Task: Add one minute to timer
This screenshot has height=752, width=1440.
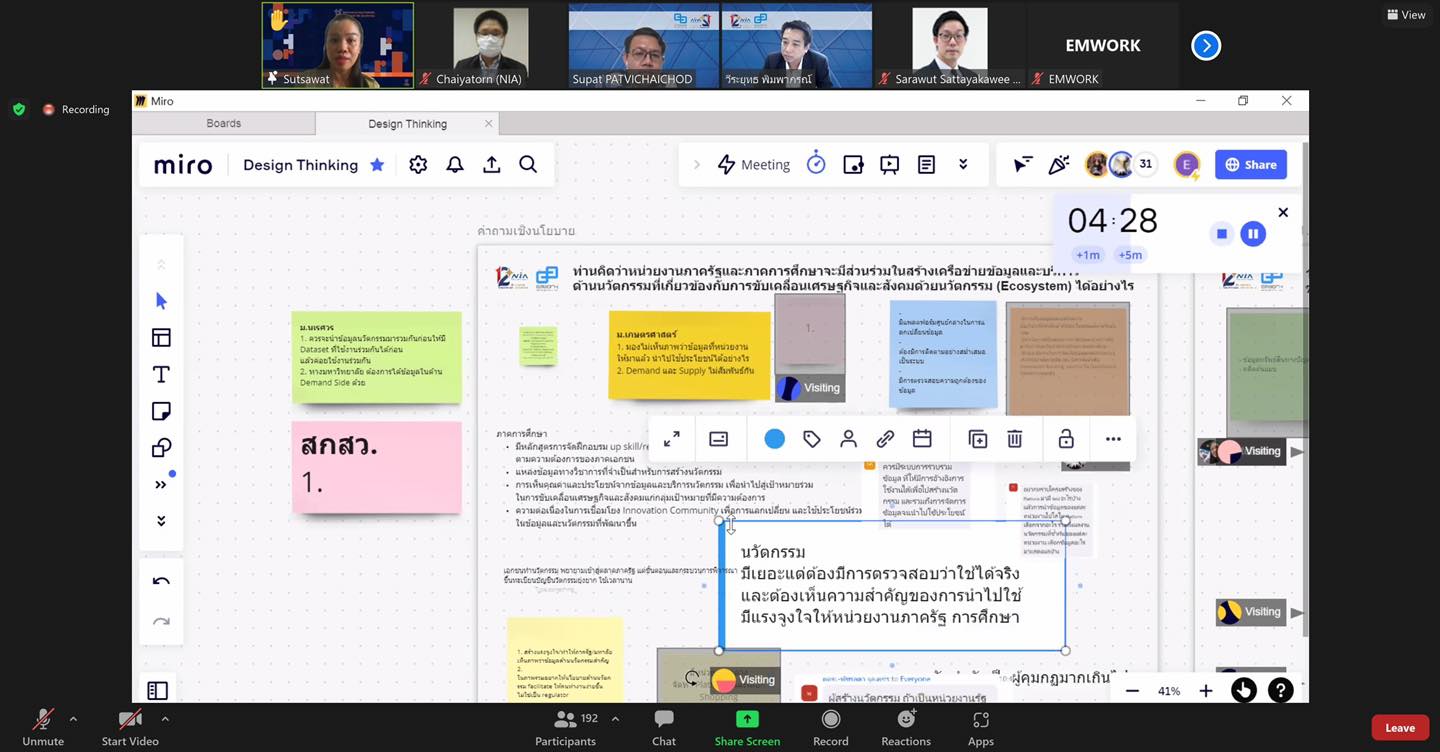Action: point(1088,255)
